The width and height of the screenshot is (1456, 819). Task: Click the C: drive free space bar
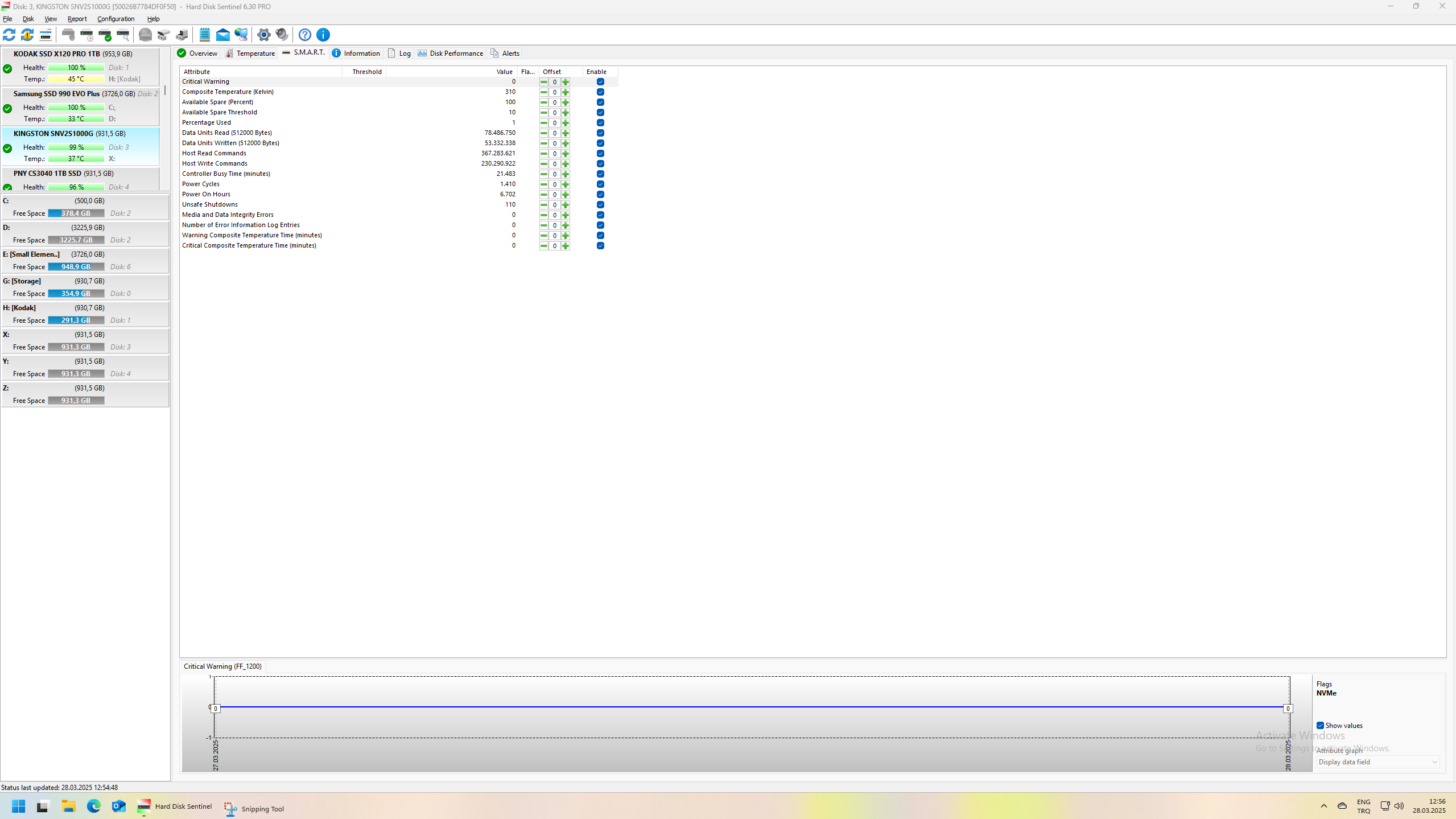pyautogui.click(x=76, y=213)
